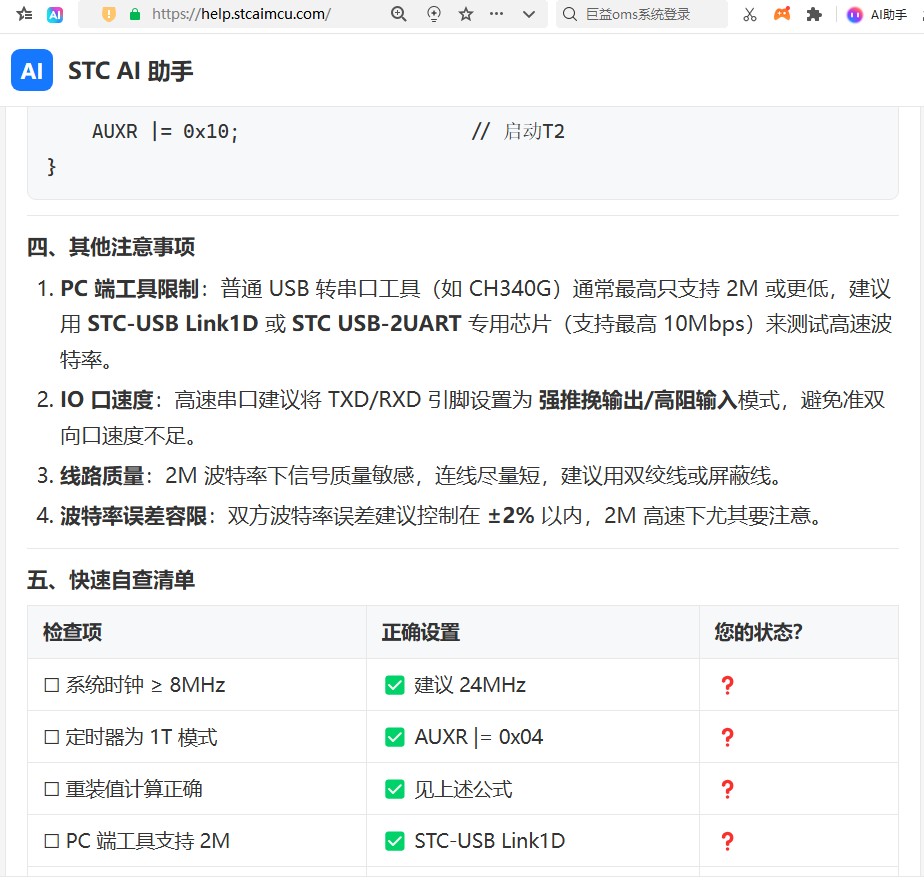
Task: Click the bold text STC USB-2UART
Action: (377, 324)
